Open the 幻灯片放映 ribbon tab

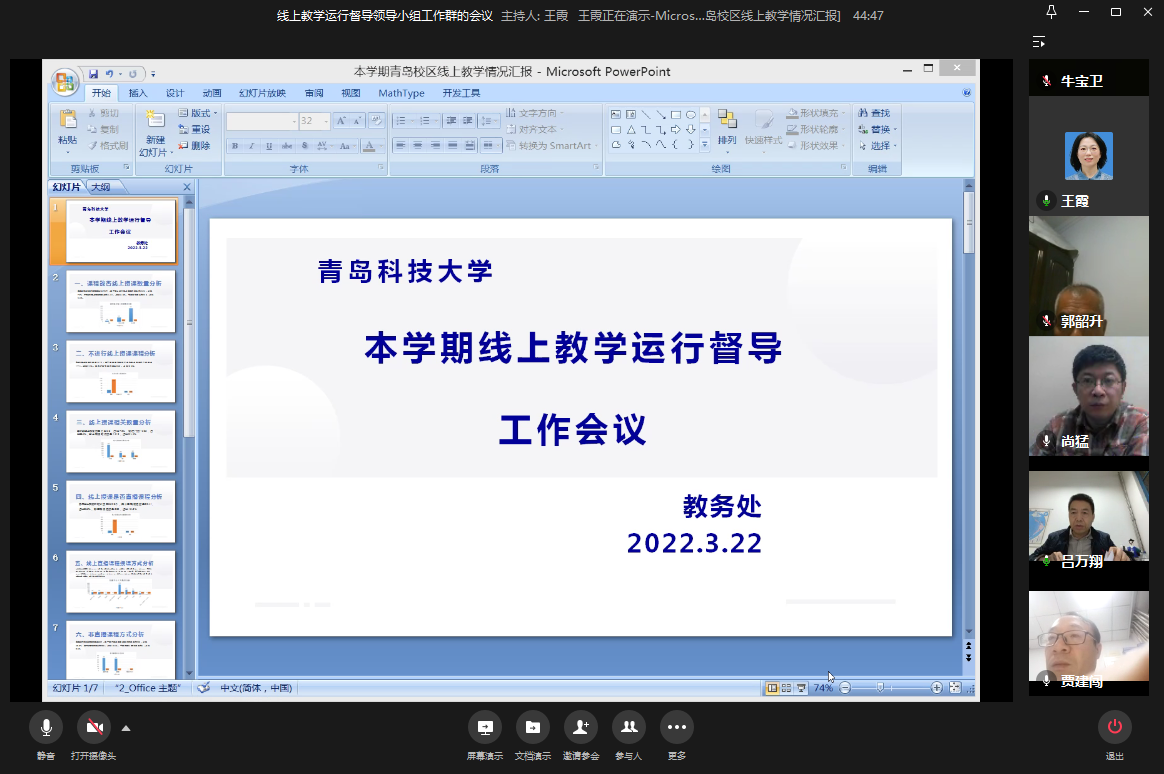pyautogui.click(x=262, y=93)
